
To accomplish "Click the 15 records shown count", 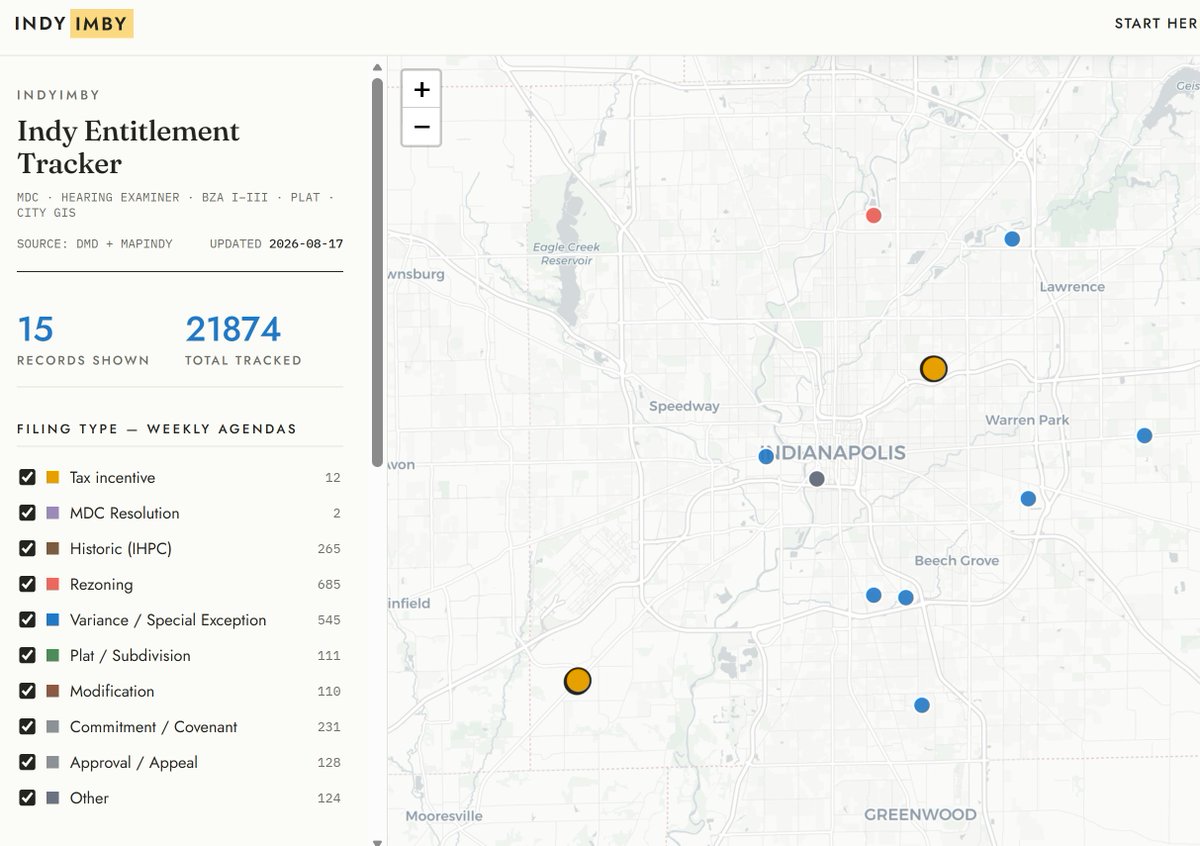I will pos(35,329).
